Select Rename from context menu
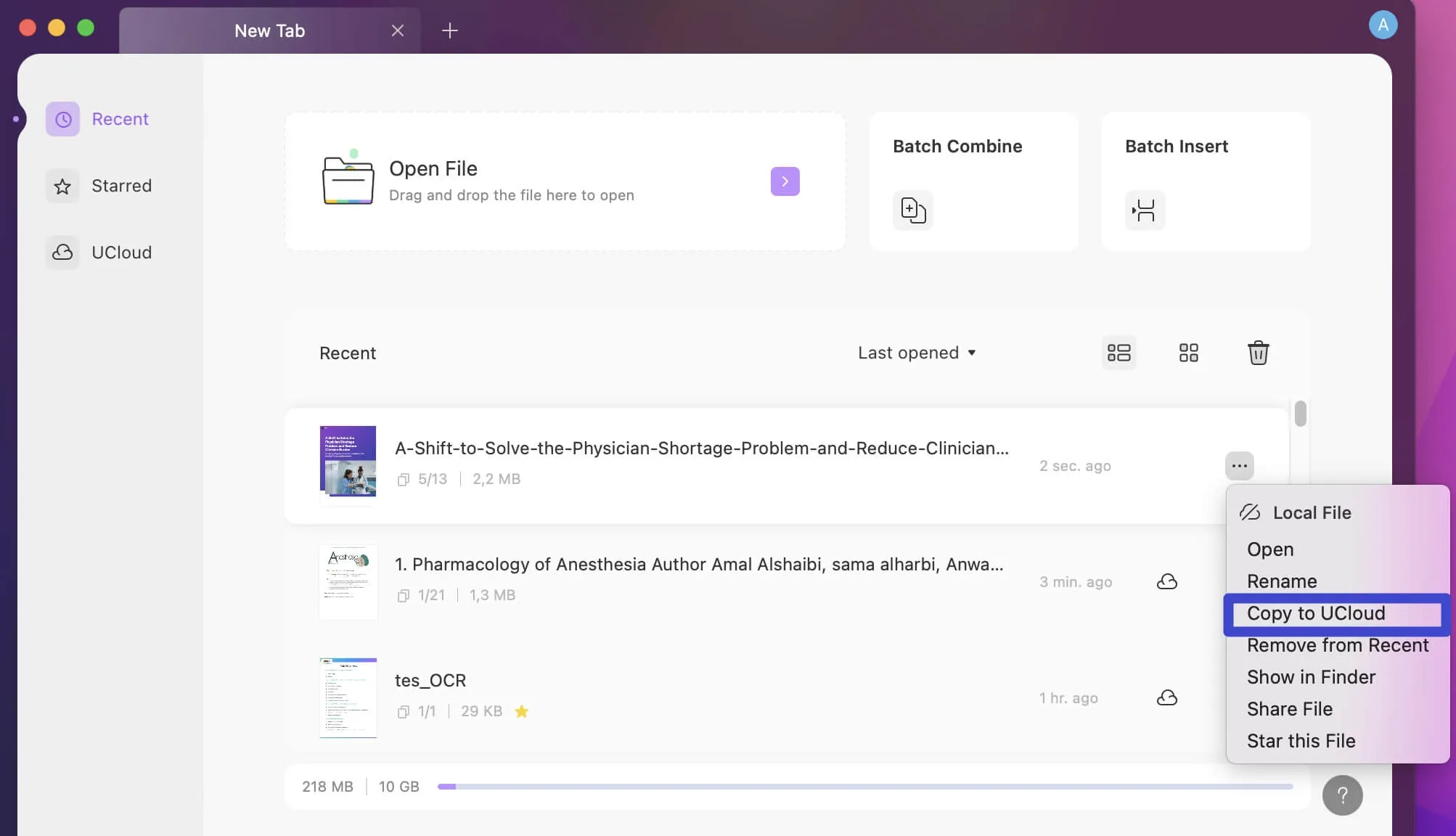The image size is (1456, 836). click(x=1283, y=581)
